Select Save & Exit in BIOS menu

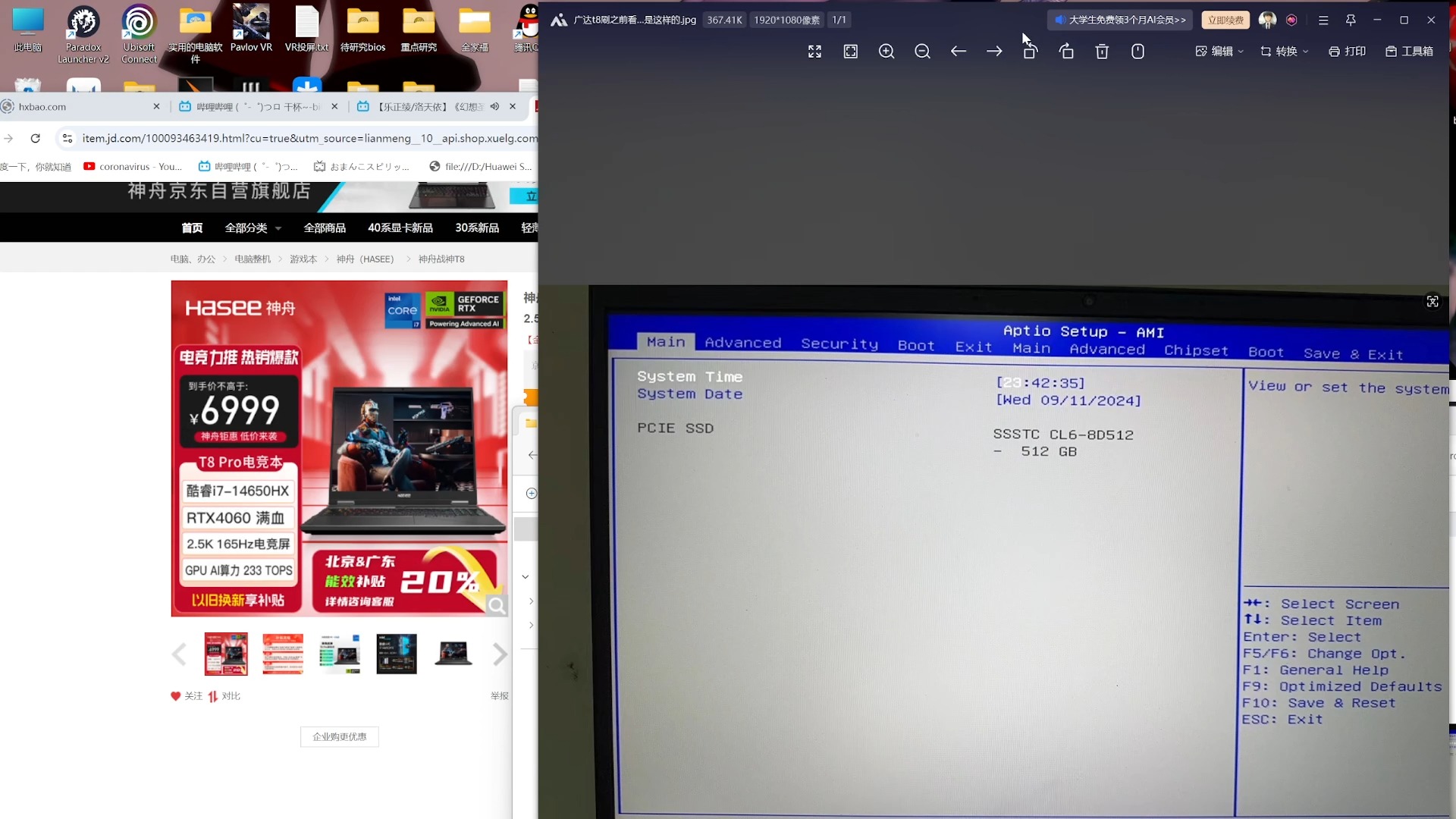tap(1355, 353)
